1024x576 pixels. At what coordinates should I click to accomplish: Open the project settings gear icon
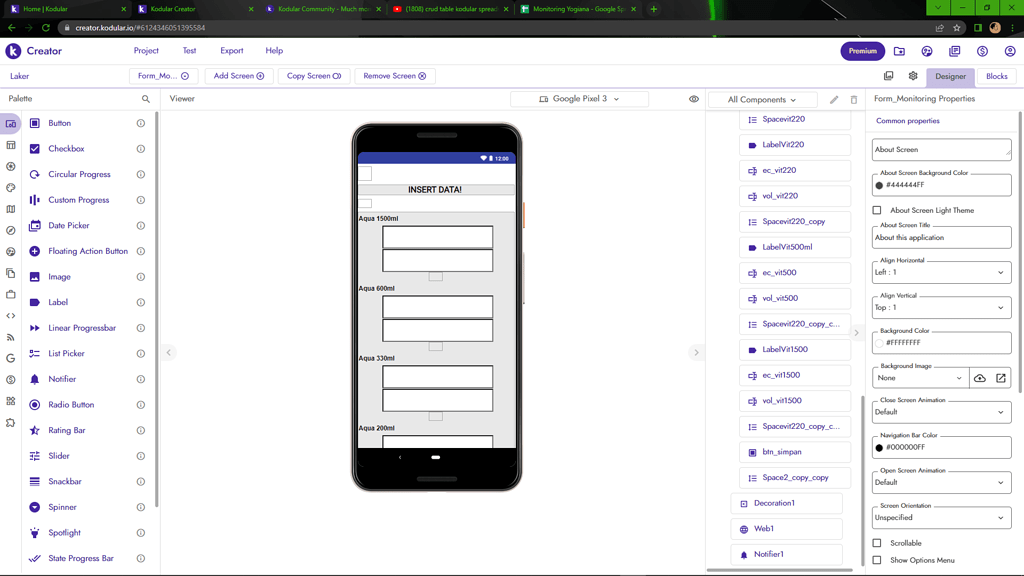click(x=913, y=76)
